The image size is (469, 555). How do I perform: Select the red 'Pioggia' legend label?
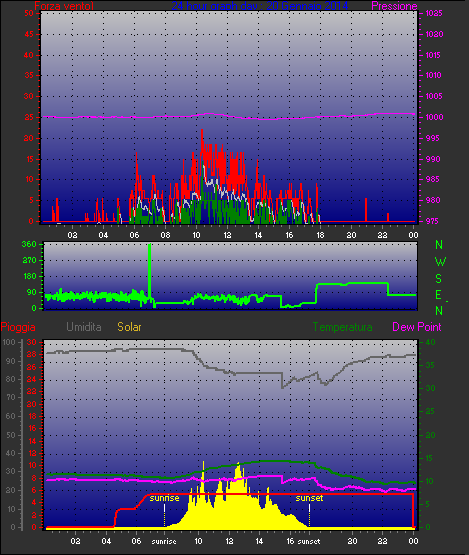pyautogui.click(x=18, y=327)
